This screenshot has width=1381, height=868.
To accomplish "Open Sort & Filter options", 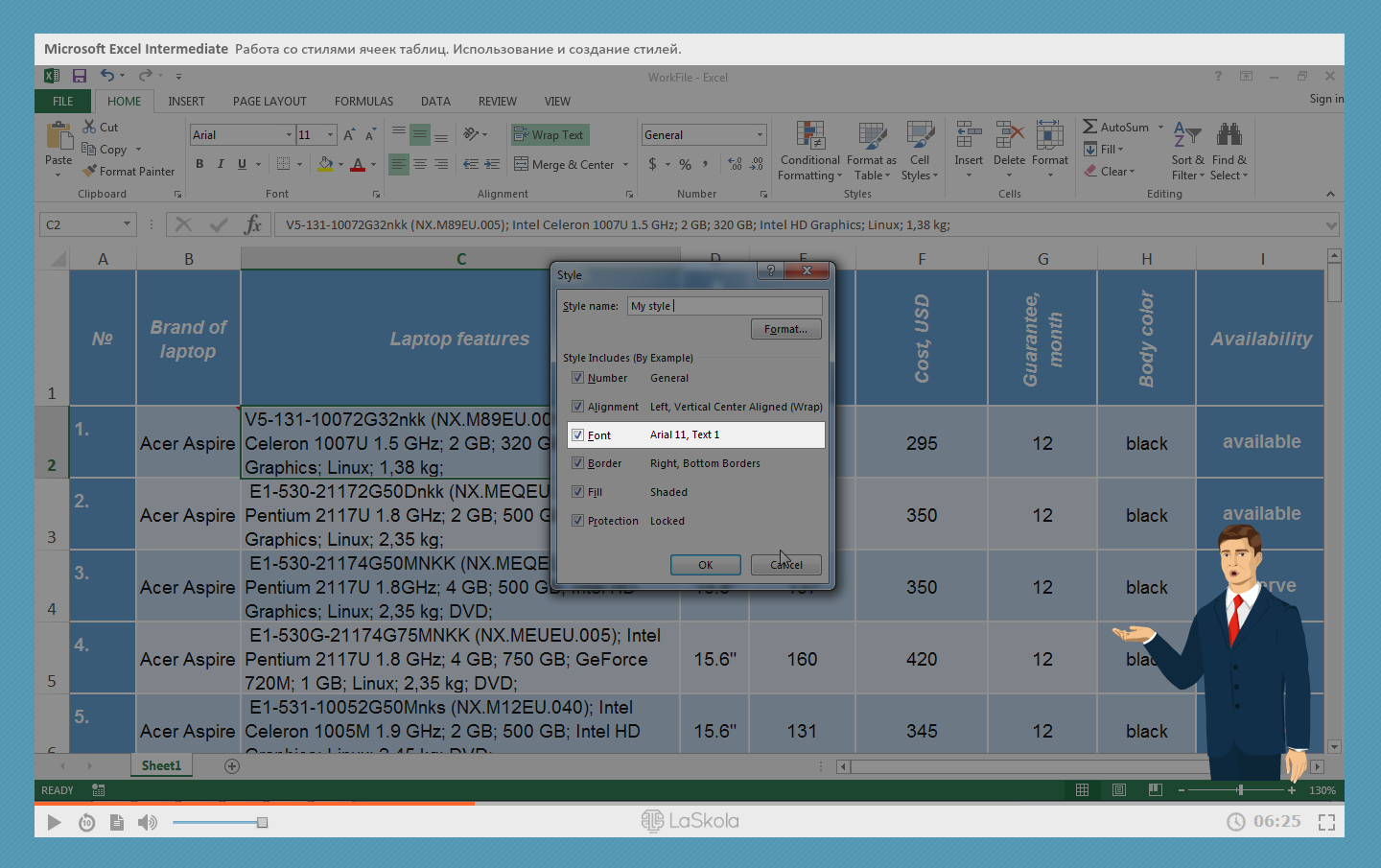I will click(1187, 152).
